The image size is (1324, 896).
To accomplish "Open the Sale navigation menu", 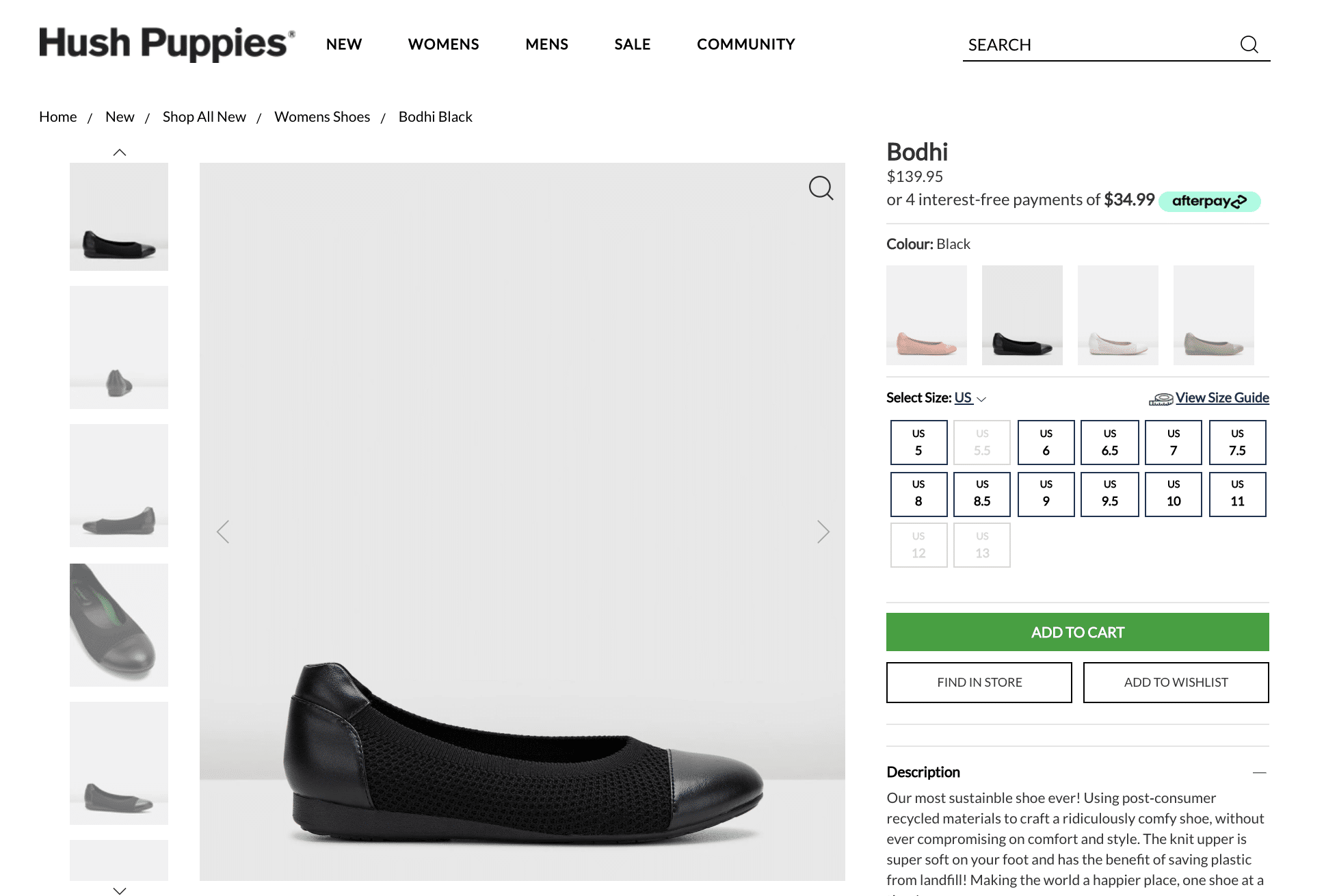I will pyautogui.click(x=632, y=44).
